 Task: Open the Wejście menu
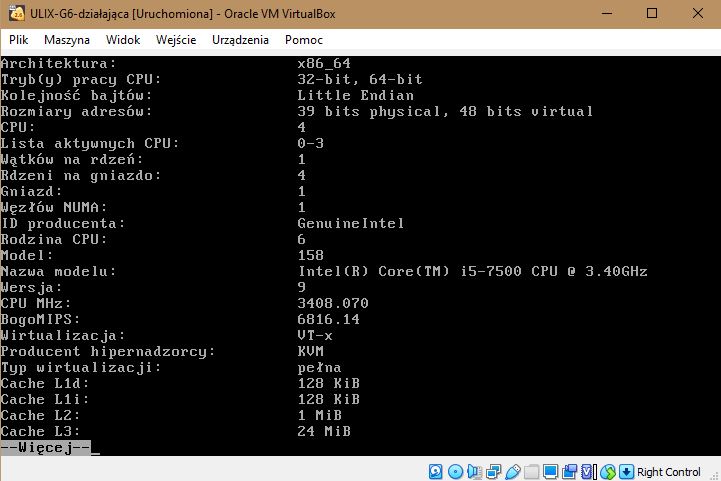pyautogui.click(x=176, y=40)
